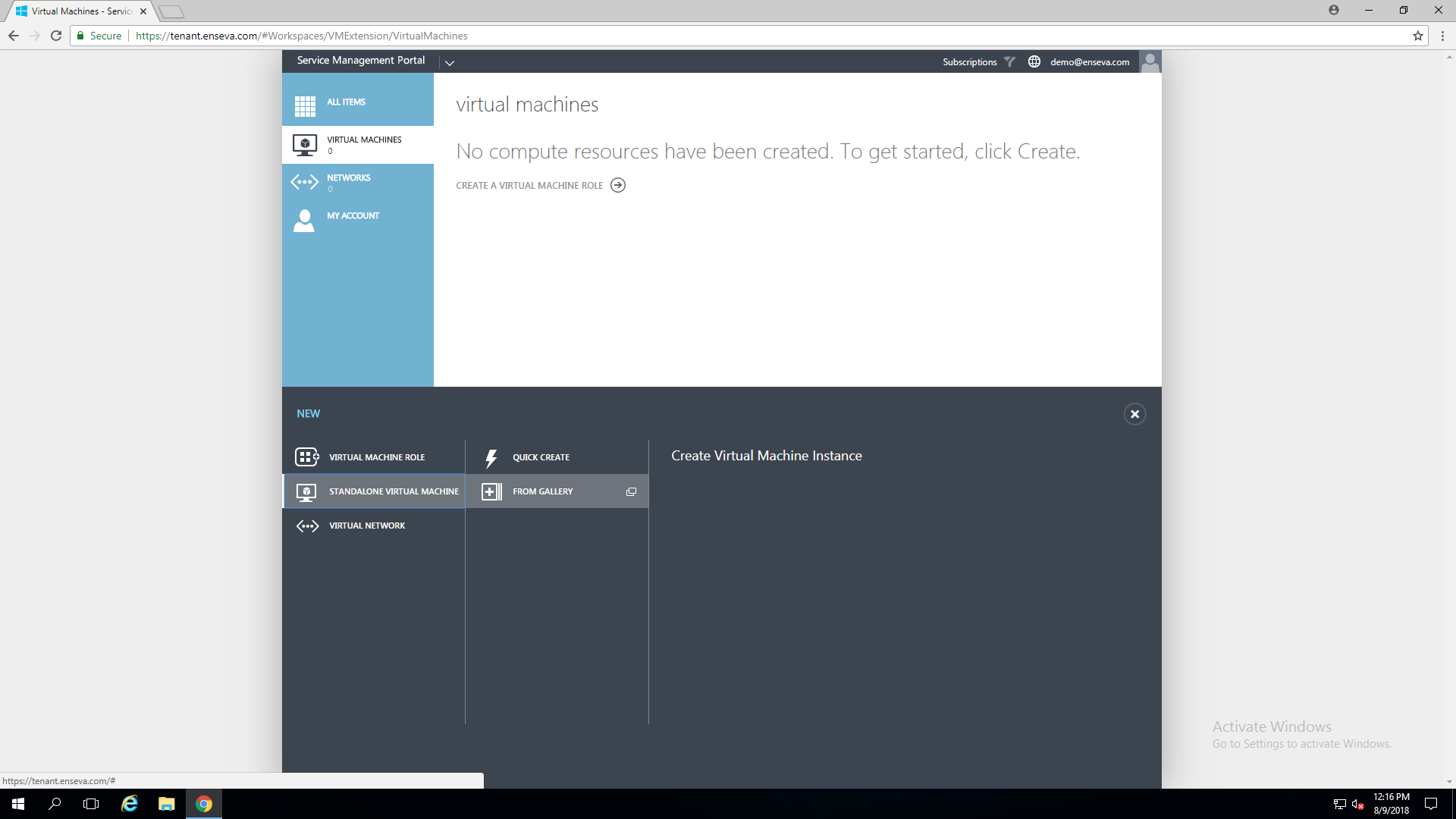Image resolution: width=1456 pixels, height=819 pixels.
Task: Click the Chrome taskbar icon
Action: [x=204, y=804]
